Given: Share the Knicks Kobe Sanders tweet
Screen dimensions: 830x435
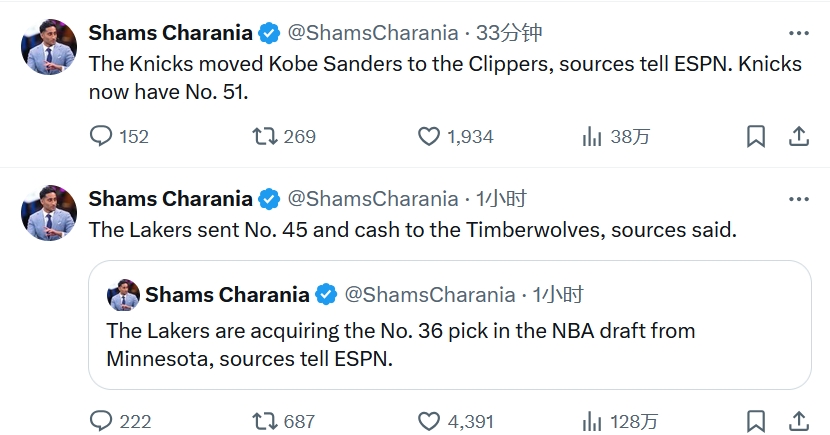Looking at the screenshot, I should click(x=799, y=136).
